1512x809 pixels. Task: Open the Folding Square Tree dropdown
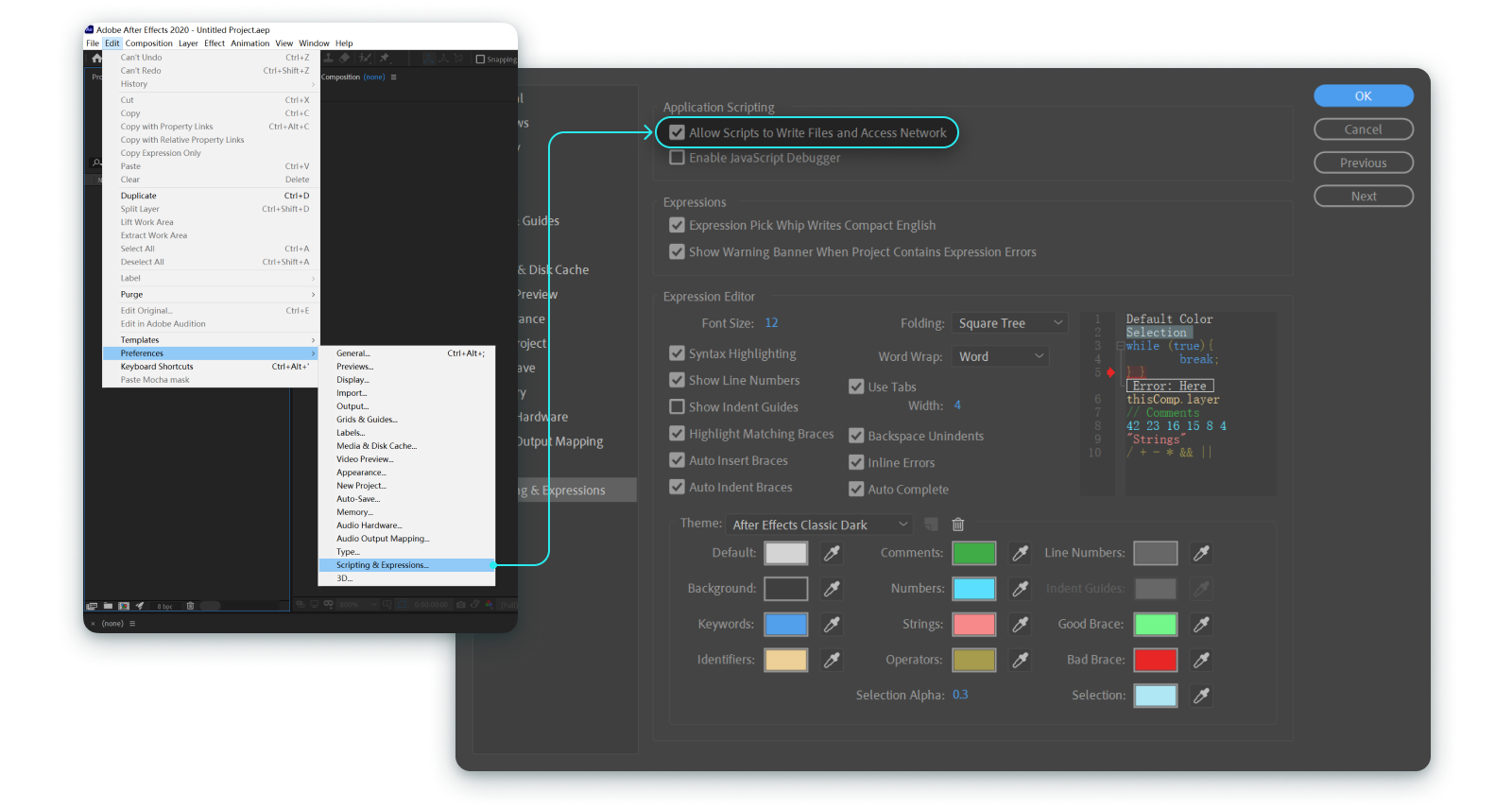tap(1009, 323)
